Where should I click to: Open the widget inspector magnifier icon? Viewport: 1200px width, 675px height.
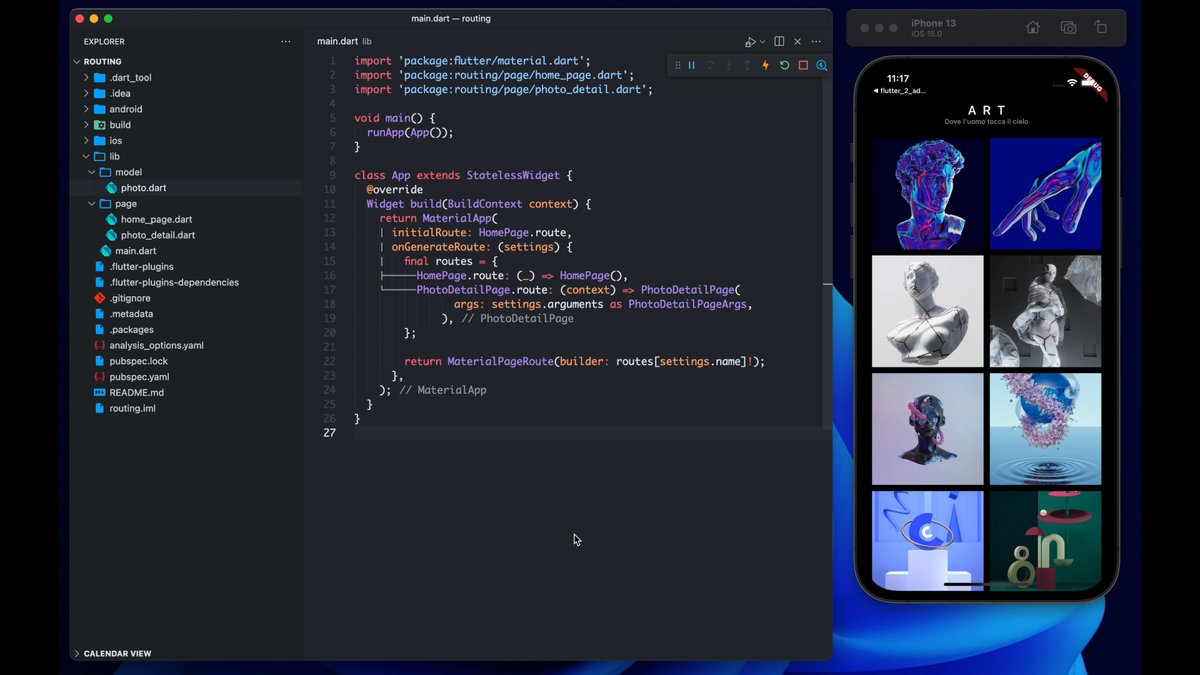pyautogui.click(x=822, y=65)
